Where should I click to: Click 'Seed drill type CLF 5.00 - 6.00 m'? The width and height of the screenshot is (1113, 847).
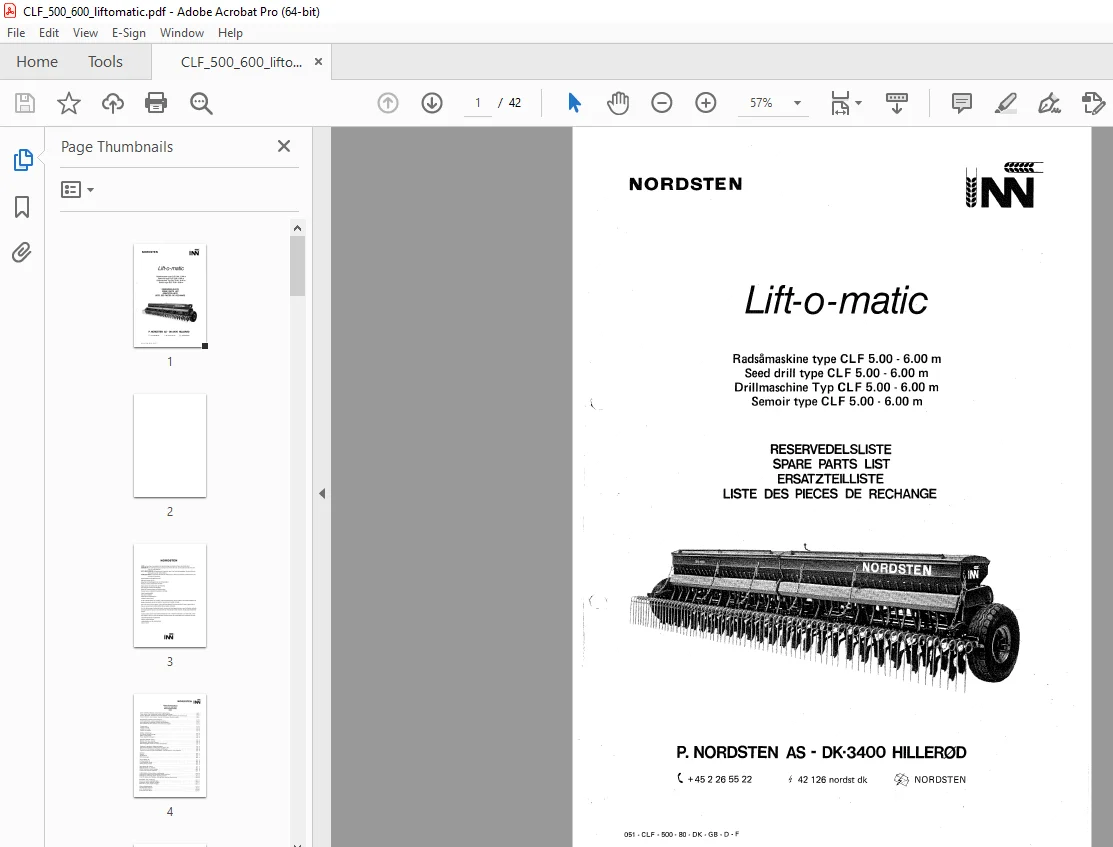tap(836, 373)
